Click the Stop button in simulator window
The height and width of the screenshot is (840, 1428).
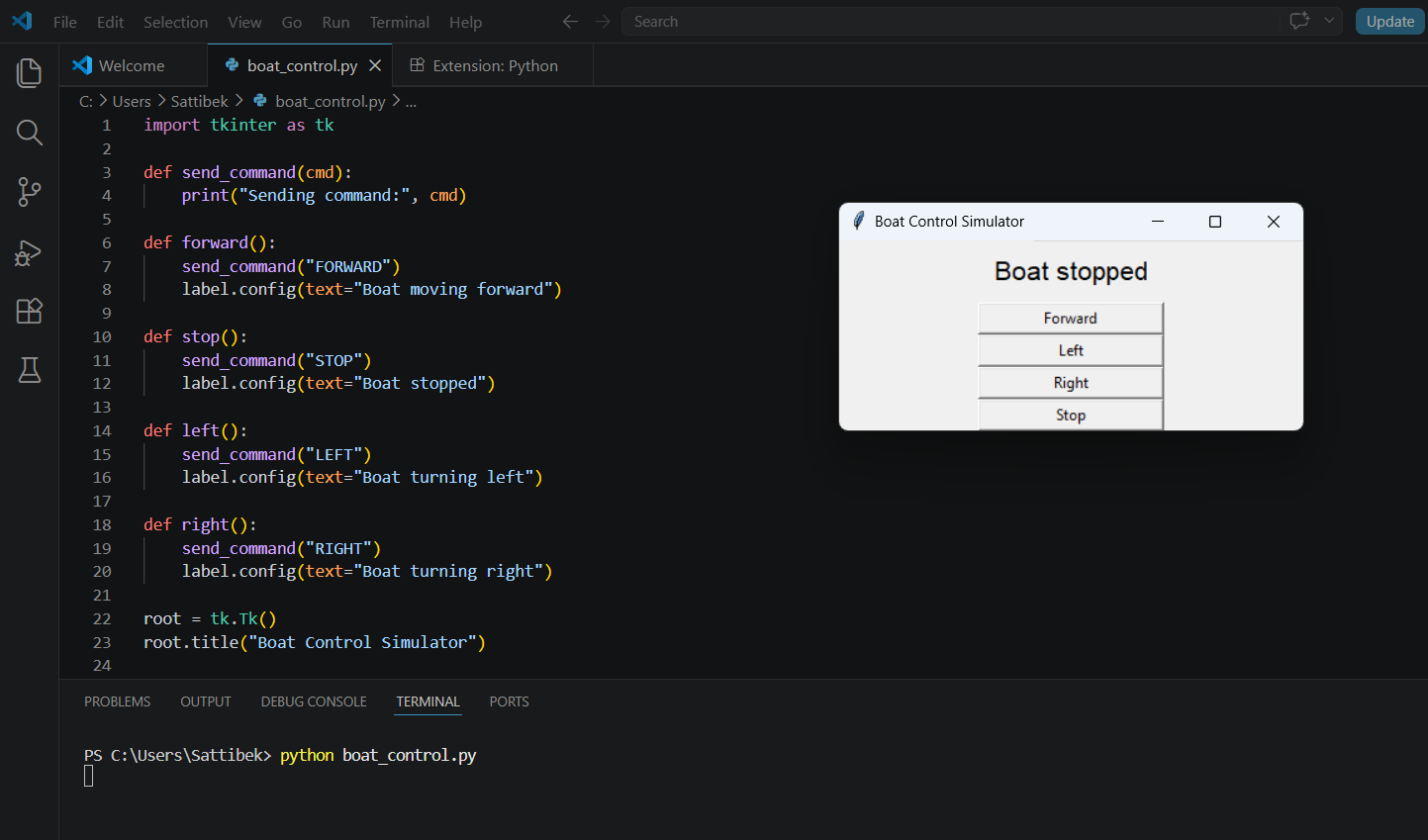click(1070, 416)
